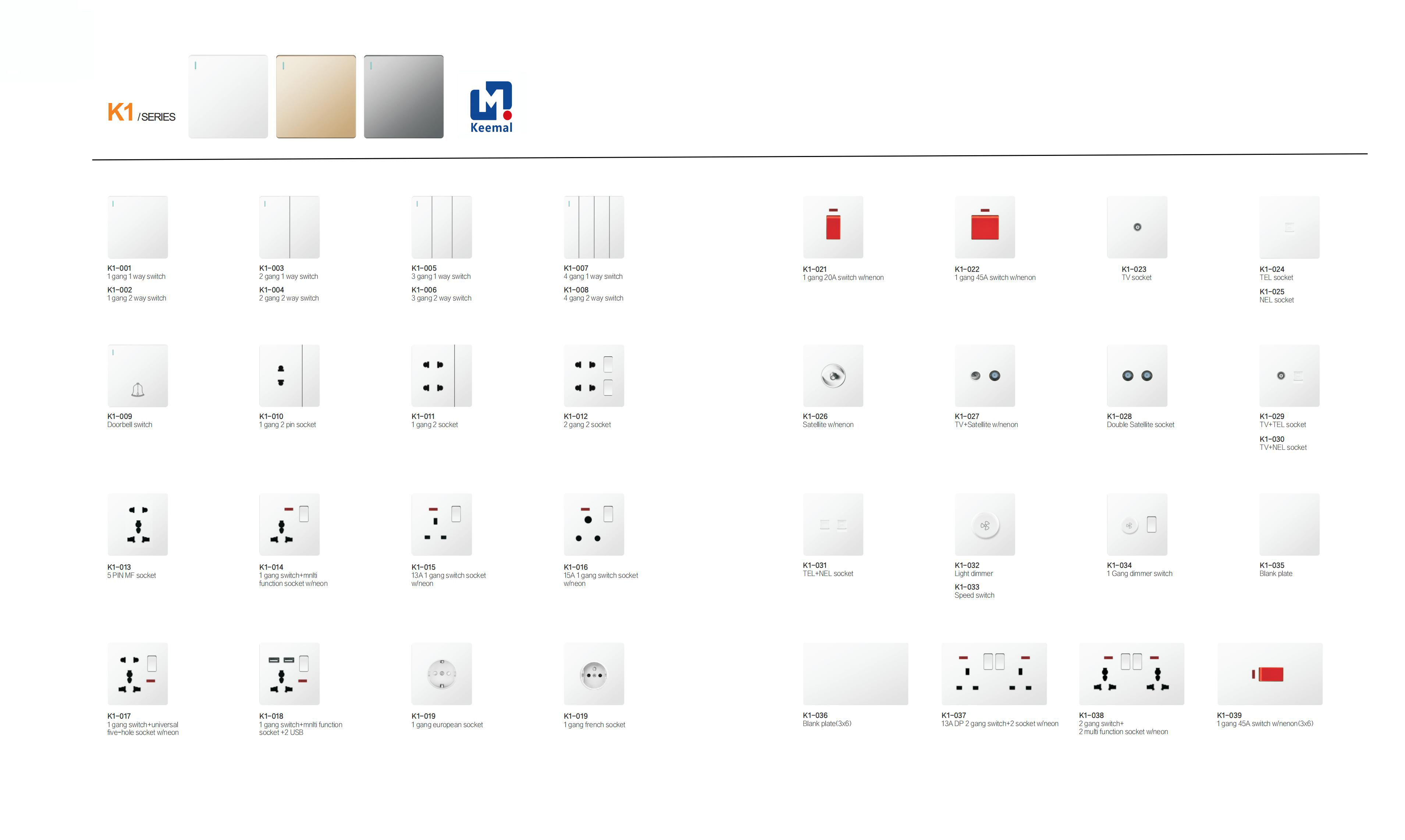Viewport: 1405px width, 840px height.
Task: Click the '1 Gang dimmer switch' label
Action: pyautogui.click(x=1139, y=574)
